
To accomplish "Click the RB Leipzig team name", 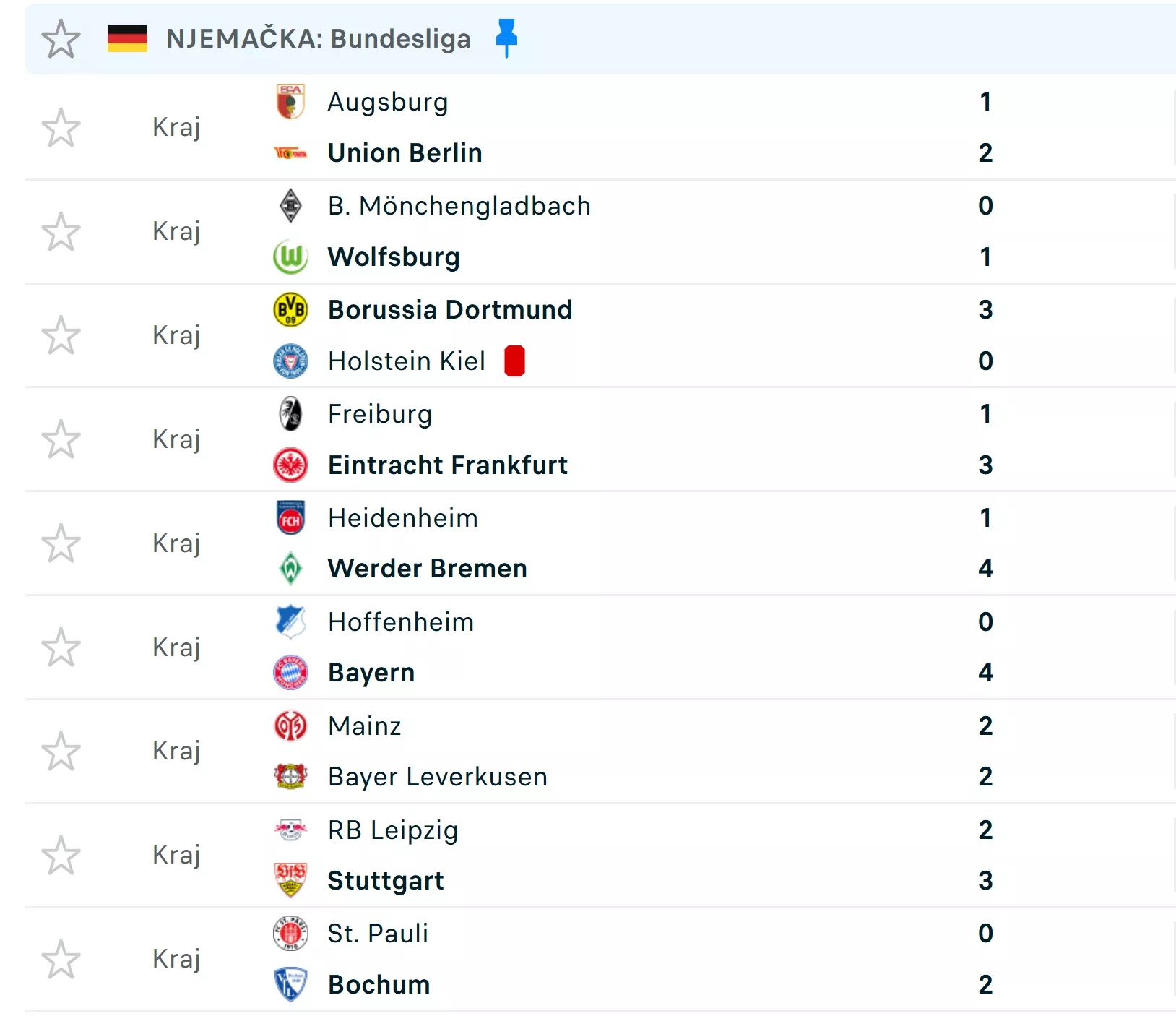I will pos(392,830).
